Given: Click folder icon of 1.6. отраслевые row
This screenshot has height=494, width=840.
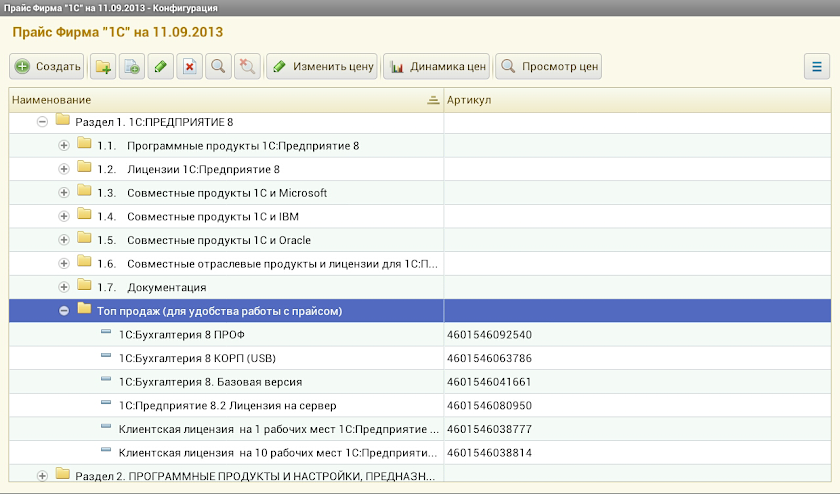Looking at the screenshot, I should [84, 261].
